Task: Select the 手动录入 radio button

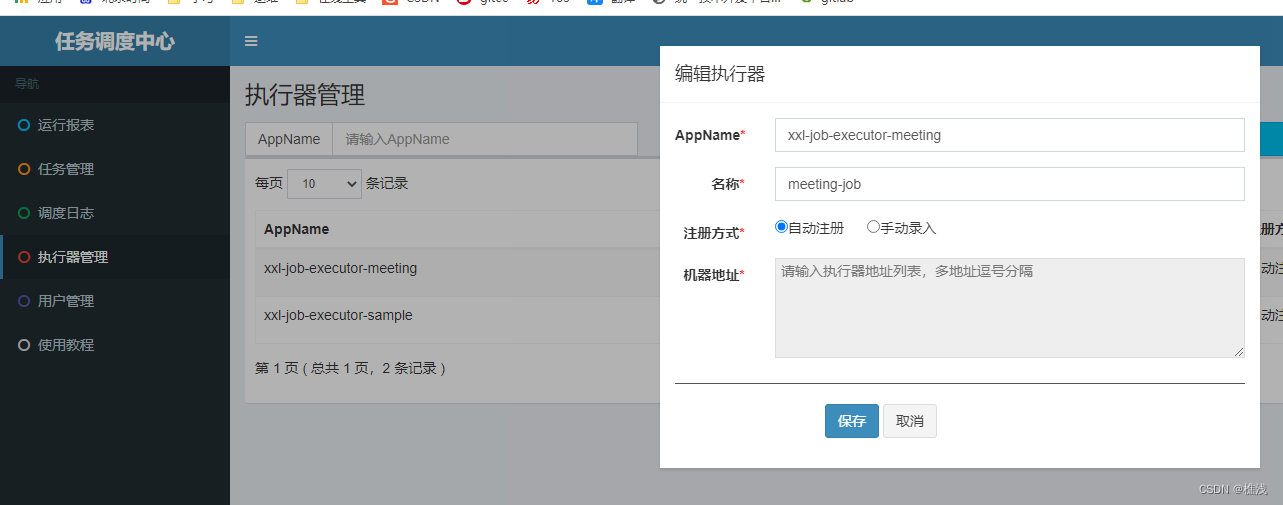Action: [873, 227]
